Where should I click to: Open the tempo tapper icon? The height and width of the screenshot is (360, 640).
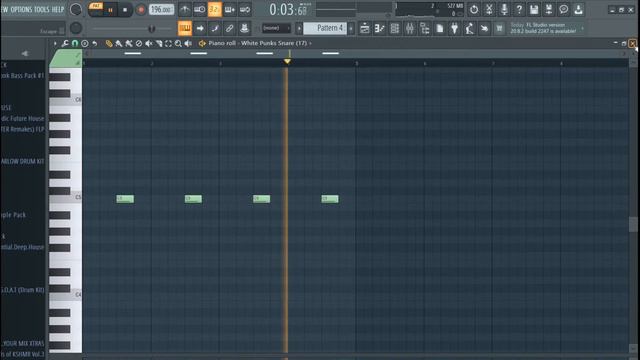point(469,28)
